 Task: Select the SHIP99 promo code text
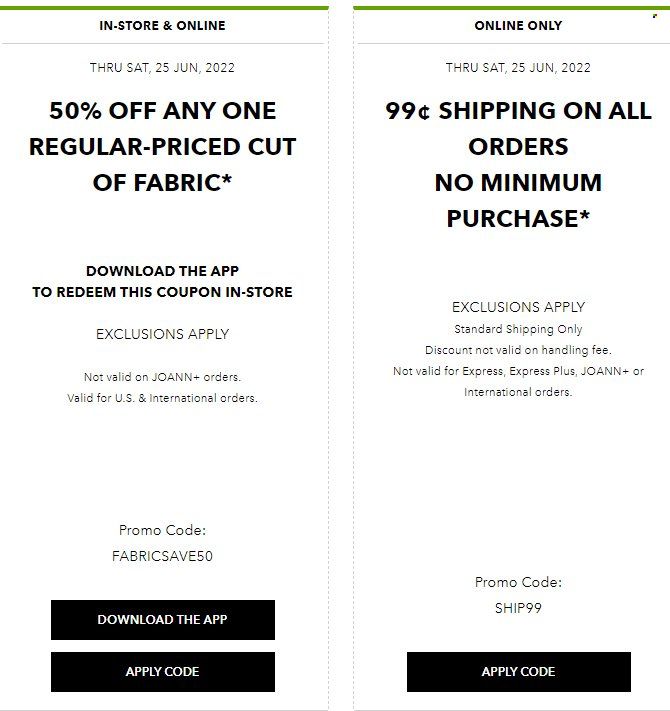518,608
